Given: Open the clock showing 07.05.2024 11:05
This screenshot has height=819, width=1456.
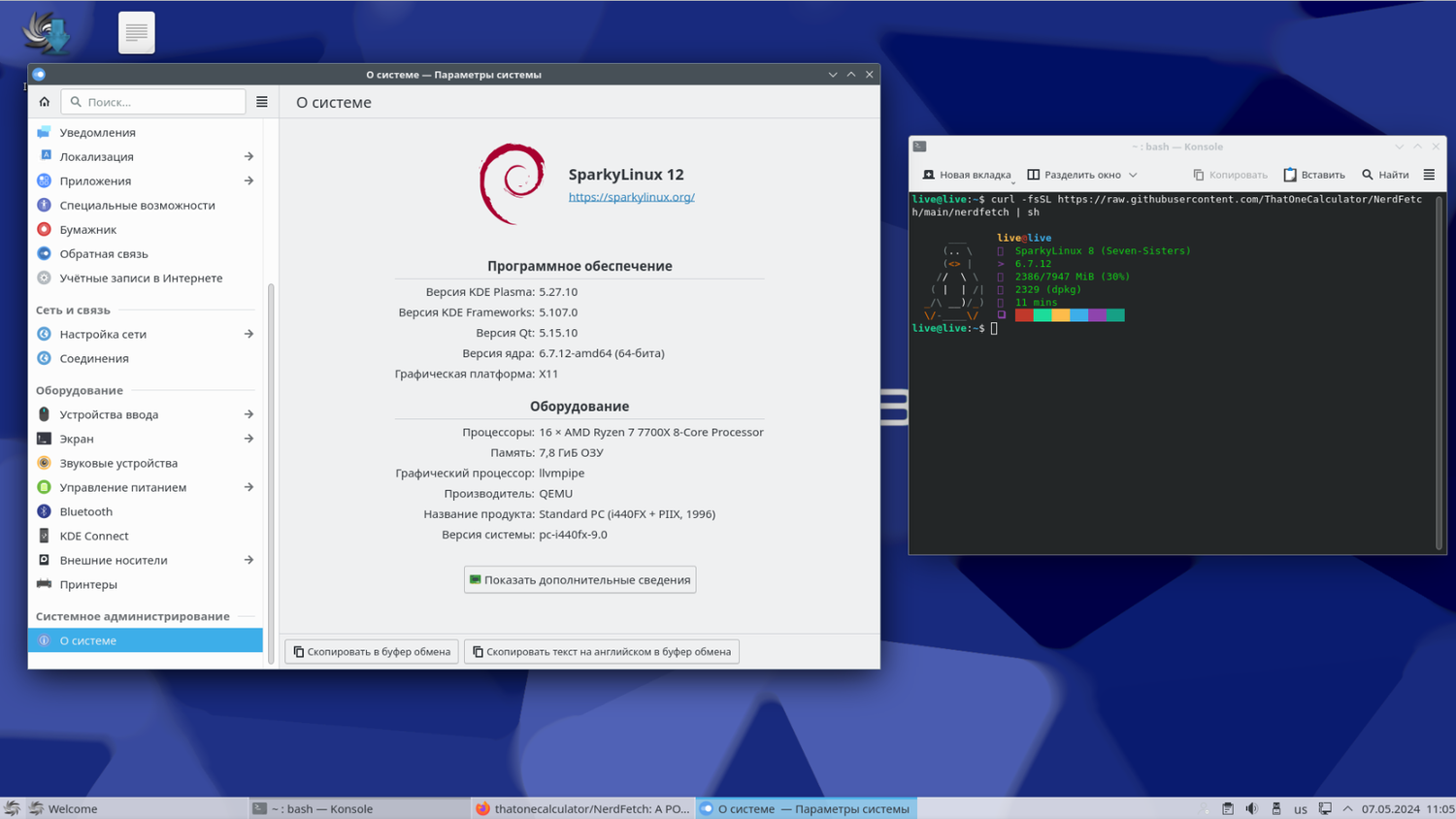Looking at the screenshot, I should (x=1408, y=808).
